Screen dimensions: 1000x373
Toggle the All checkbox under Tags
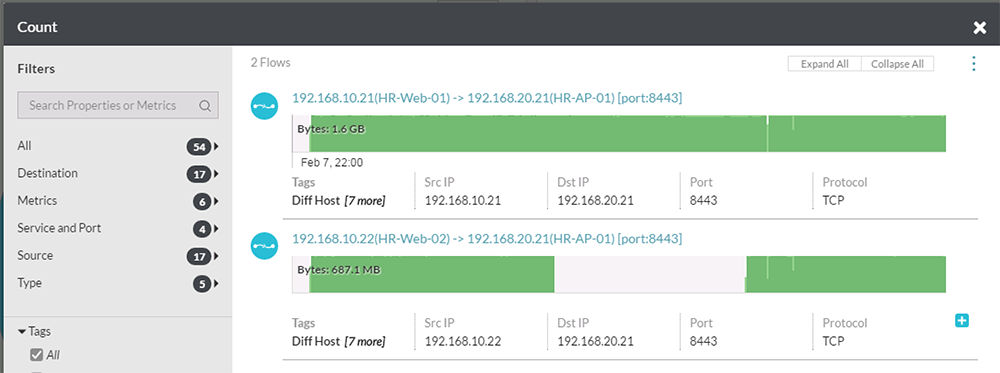(x=37, y=355)
